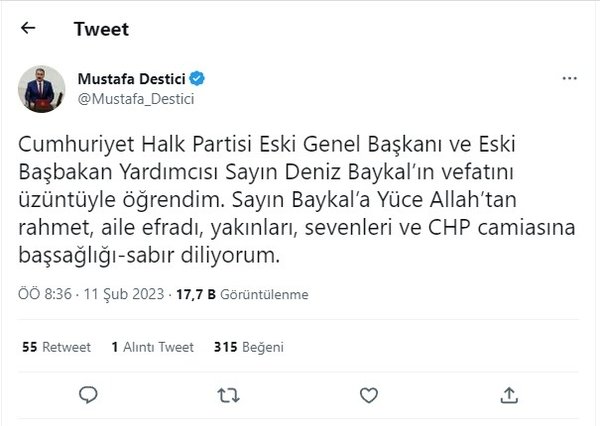Open the Mustafa Destici display name link
This screenshot has height=426, width=600.
pos(136,77)
